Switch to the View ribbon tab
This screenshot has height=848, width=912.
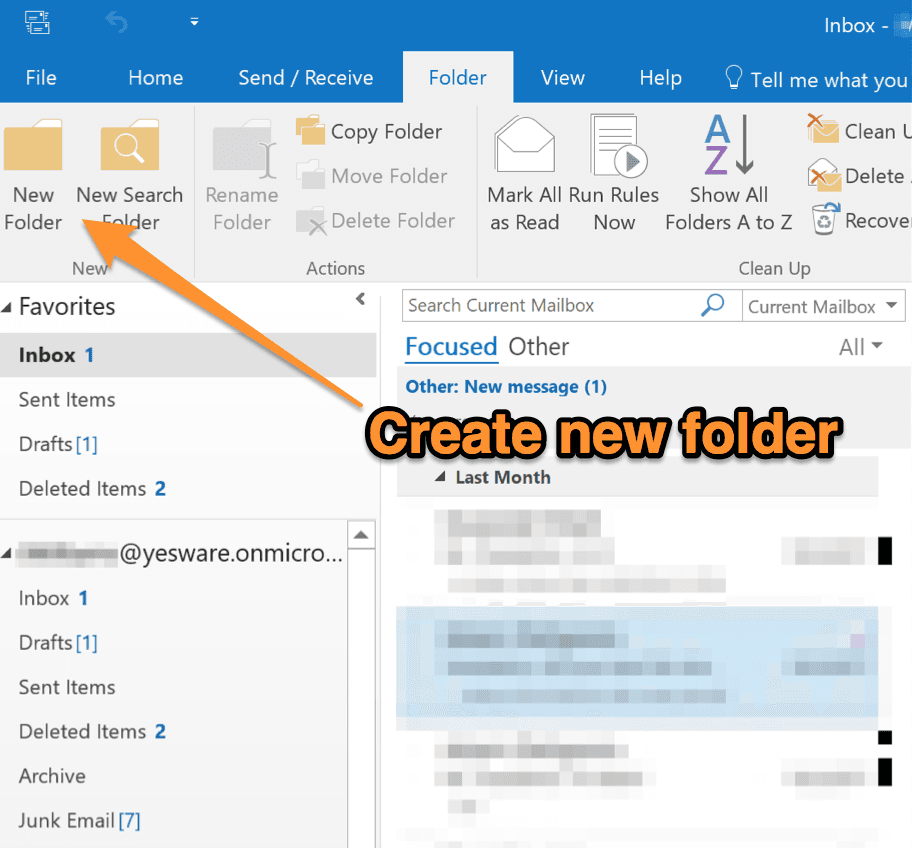[562, 78]
